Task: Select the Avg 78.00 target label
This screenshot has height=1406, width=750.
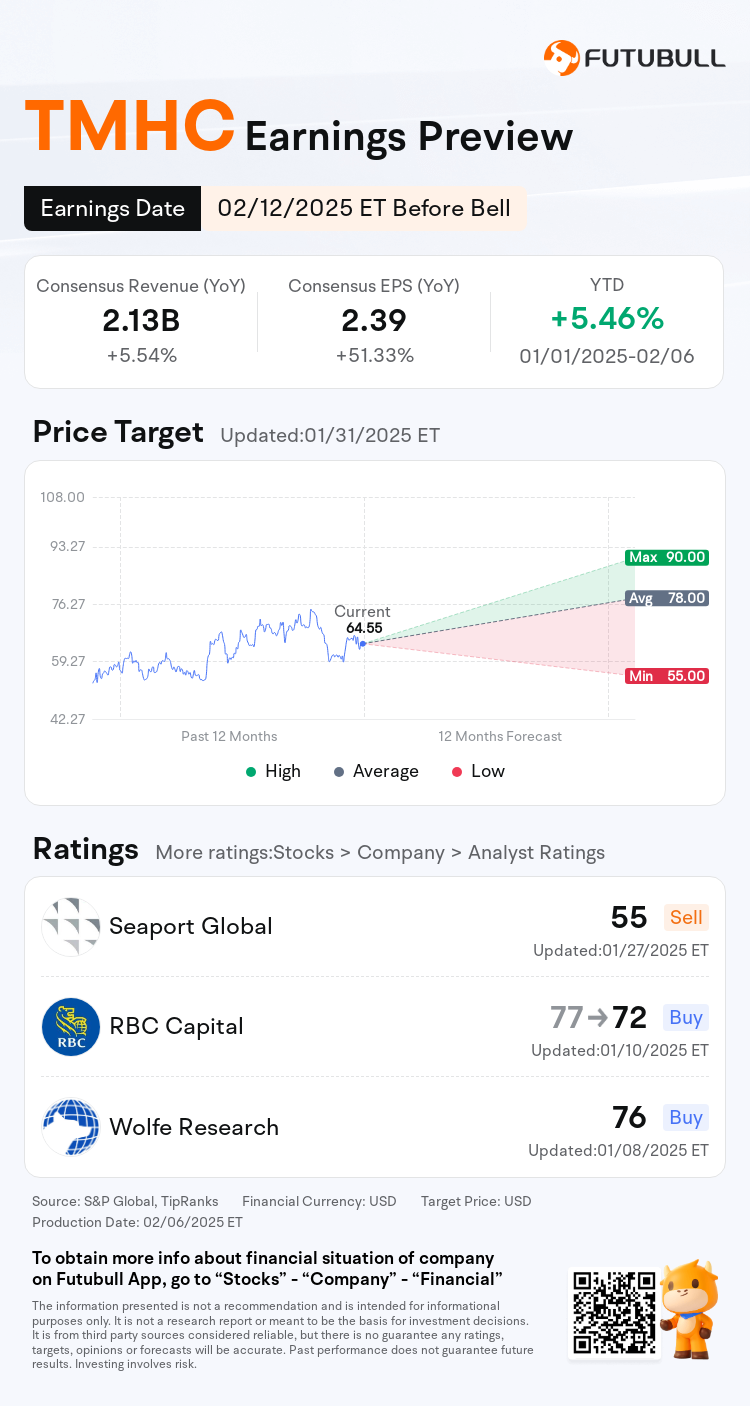Action: pyautogui.click(x=667, y=598)
